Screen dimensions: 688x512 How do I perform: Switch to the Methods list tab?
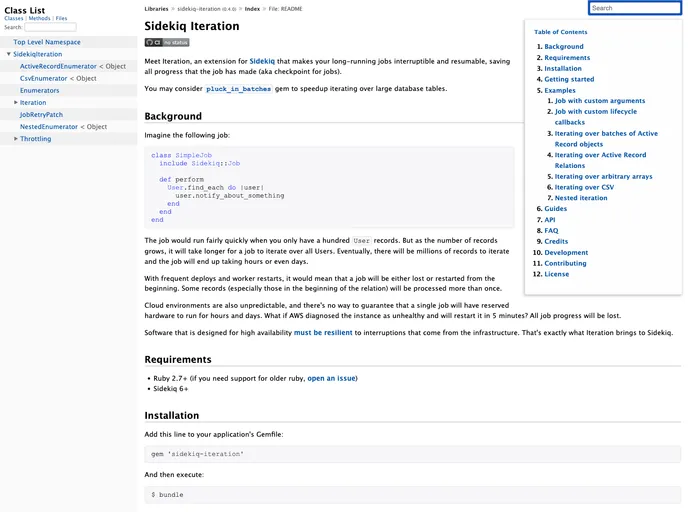pyautogui.click(x=39, y=18)
